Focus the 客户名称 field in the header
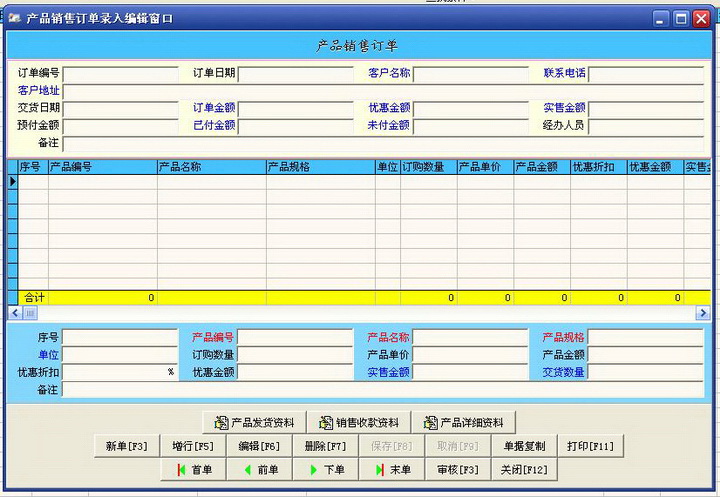 [x=471, y=74]
